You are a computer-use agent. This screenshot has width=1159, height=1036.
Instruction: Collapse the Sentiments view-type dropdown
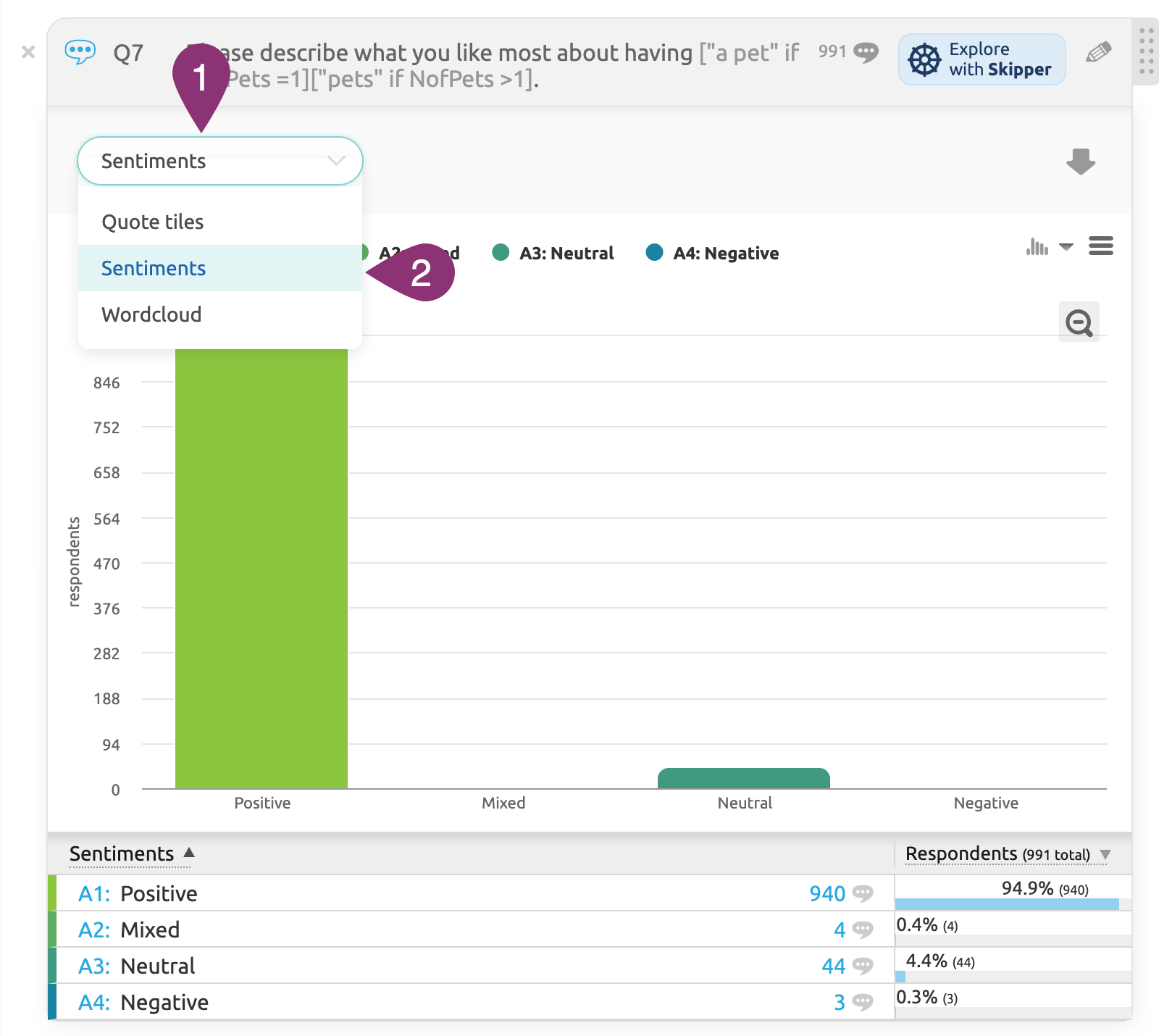(x=219, y=161)
